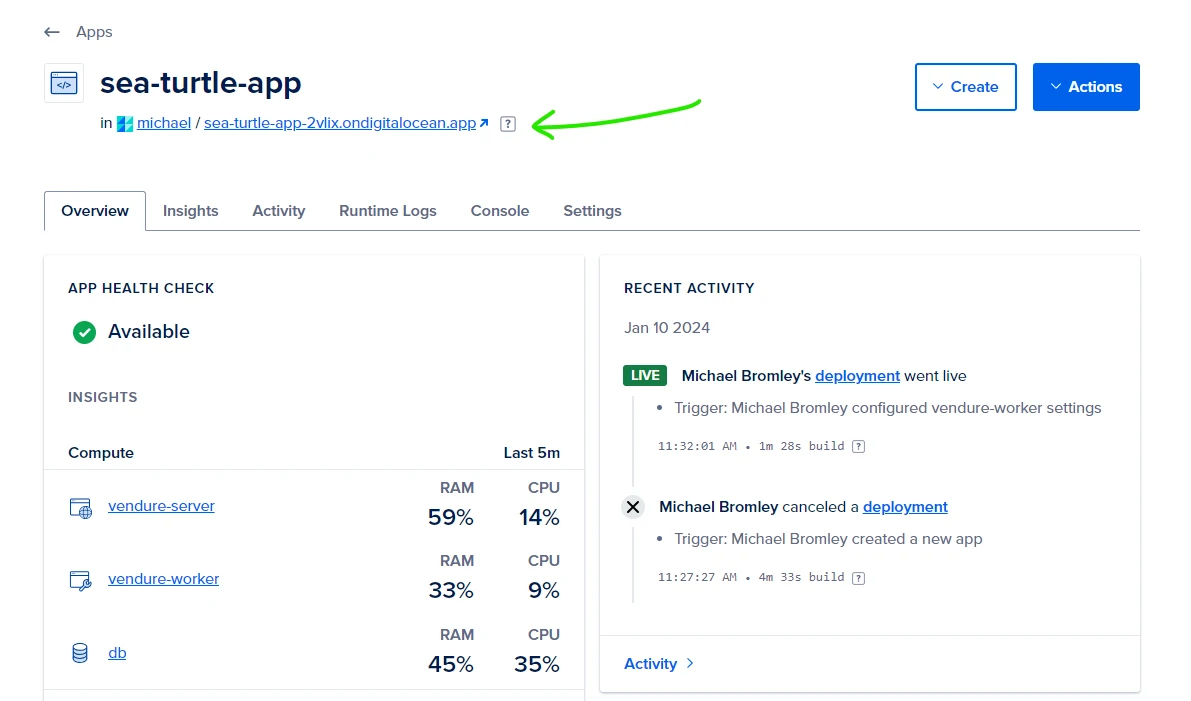This screenshot has width=1191, height=701.
Task: Open the build duration tooltip for the live deployment
Action: (x=858, y=446)
